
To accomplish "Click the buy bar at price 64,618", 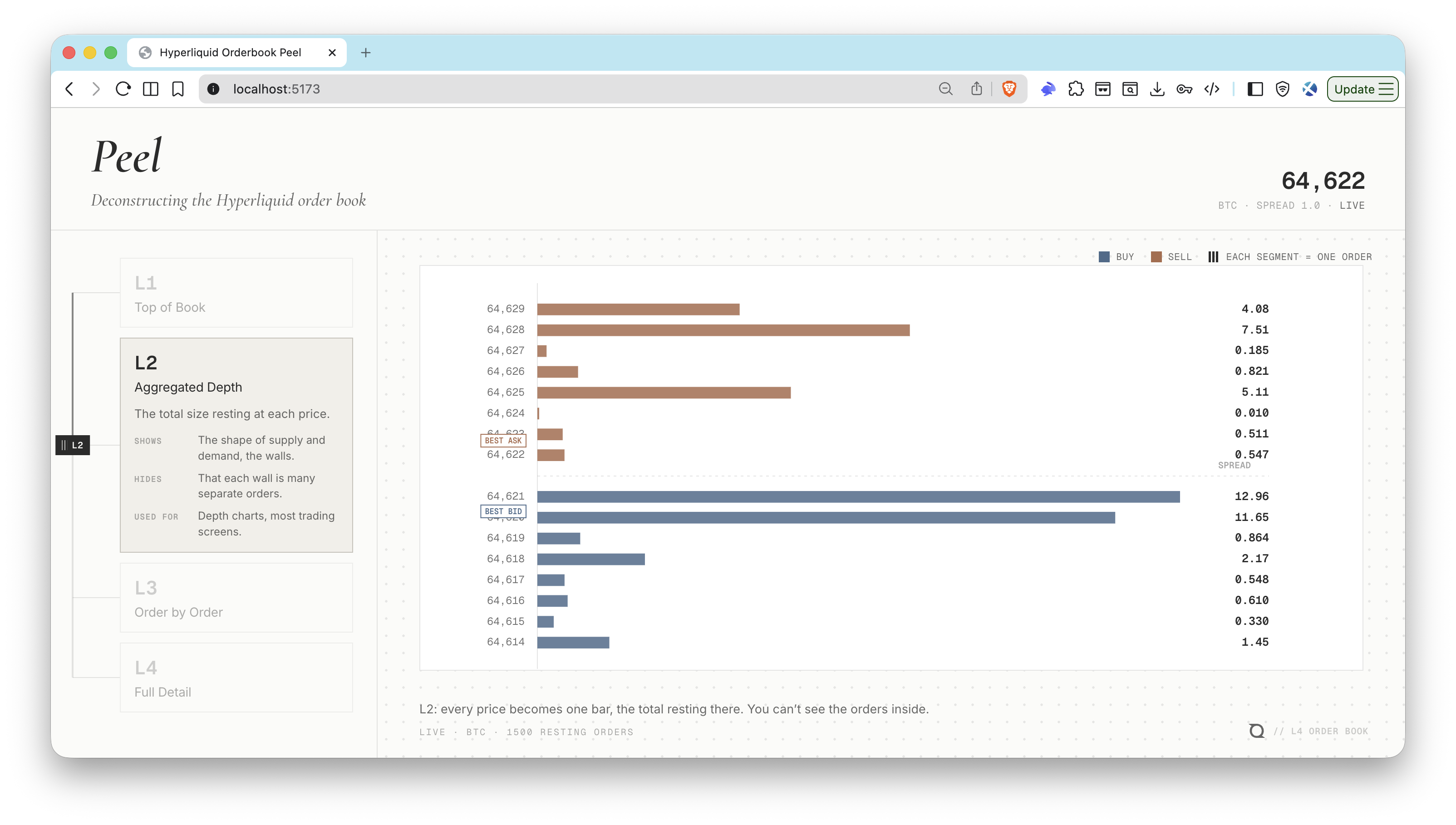I will (x=591, y=559).
